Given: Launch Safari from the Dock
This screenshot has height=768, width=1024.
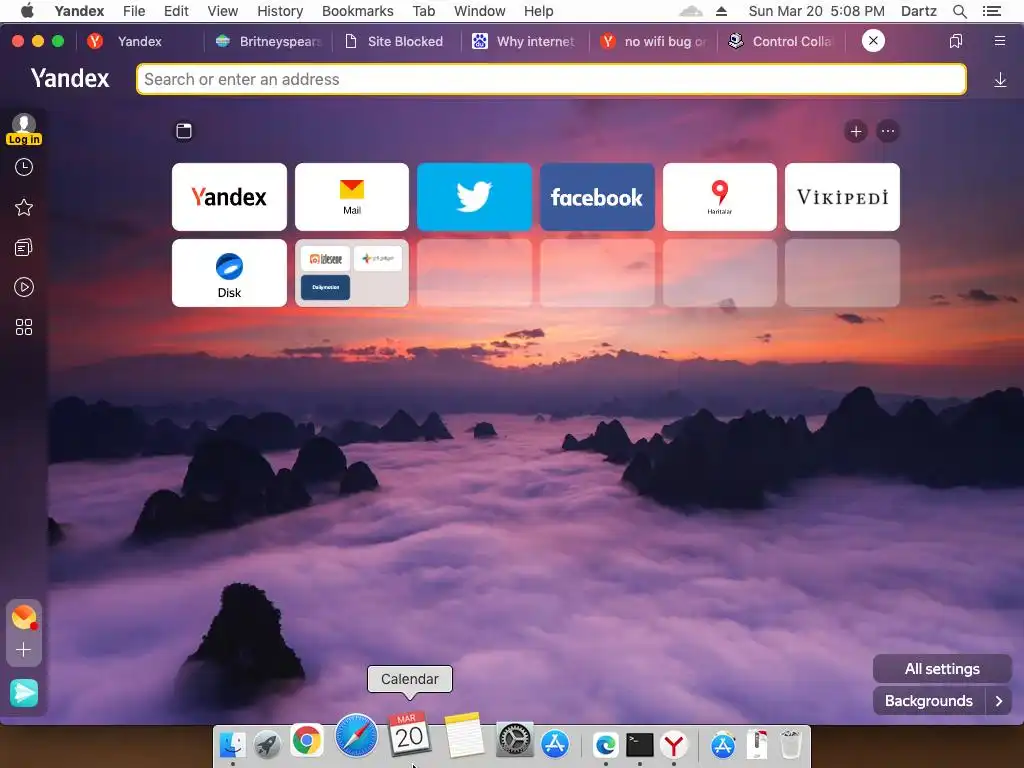Looking at the screenshot, I should pyautogui.click(x=356, y=735).
